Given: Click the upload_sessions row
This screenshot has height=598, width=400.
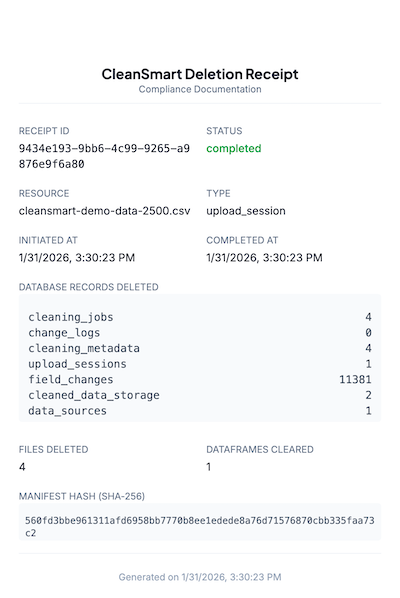Looking at the screenshot, I should [x=200, y=364].
